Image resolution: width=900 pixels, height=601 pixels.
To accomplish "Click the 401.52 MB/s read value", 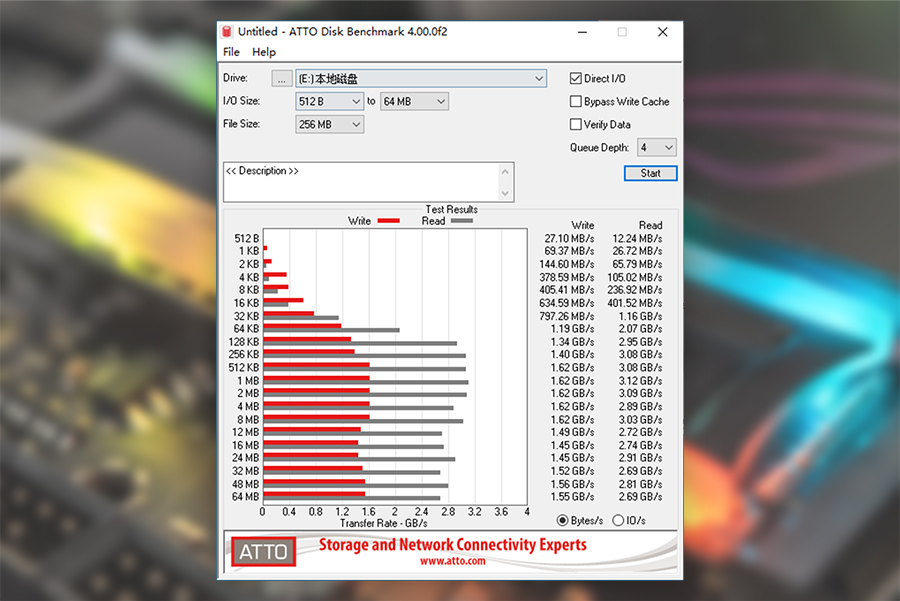I will tap(635, 303).
